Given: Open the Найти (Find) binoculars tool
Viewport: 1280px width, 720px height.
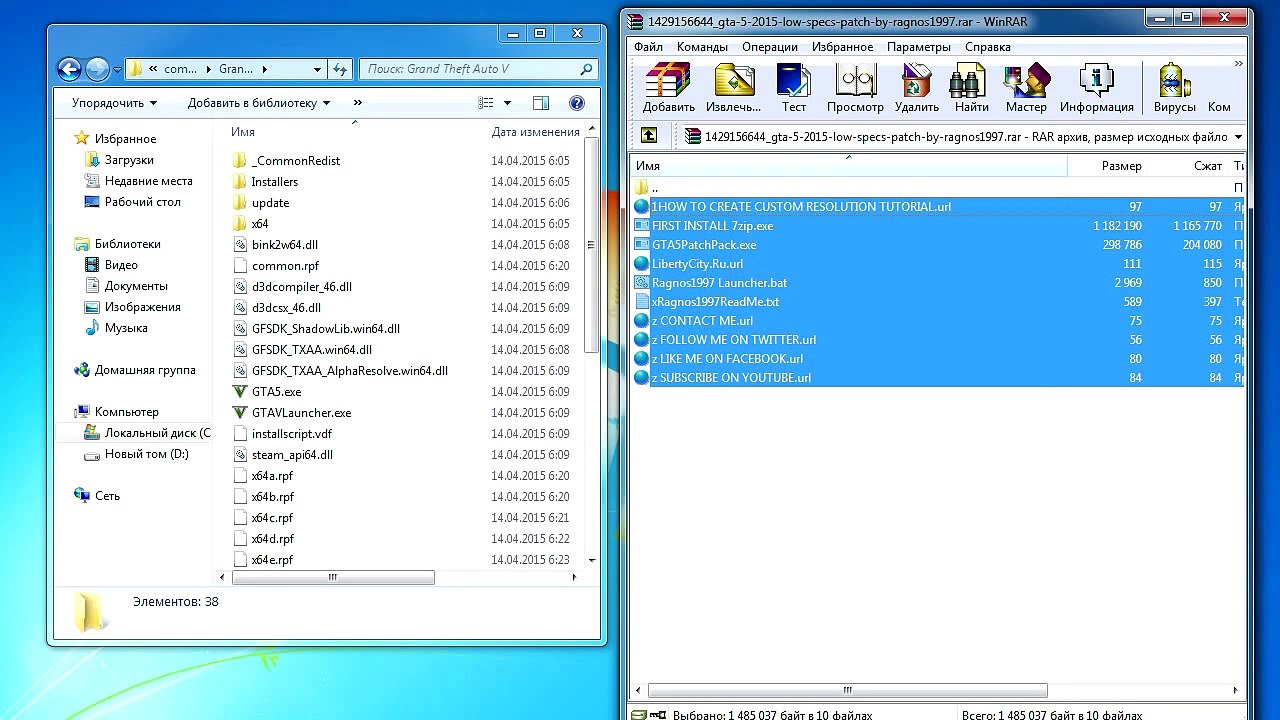Looking at the screenshot, I should (971, 88).
